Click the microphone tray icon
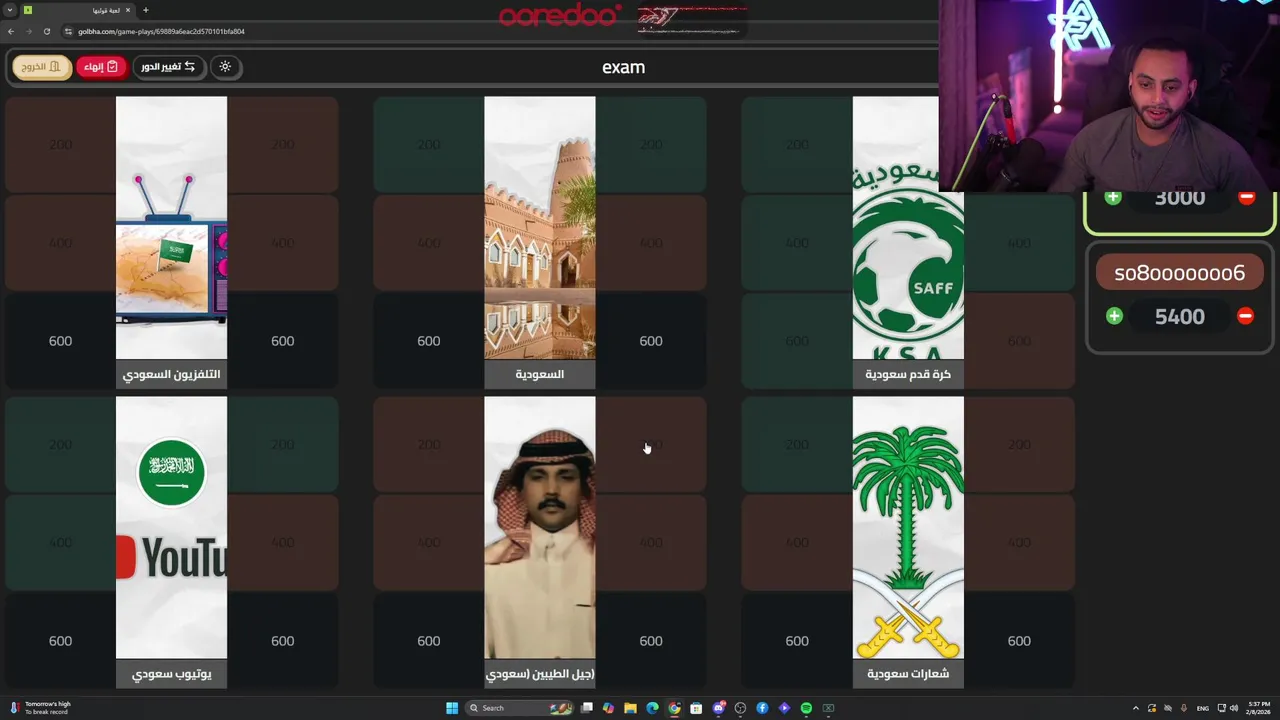 click(1184, 708)
